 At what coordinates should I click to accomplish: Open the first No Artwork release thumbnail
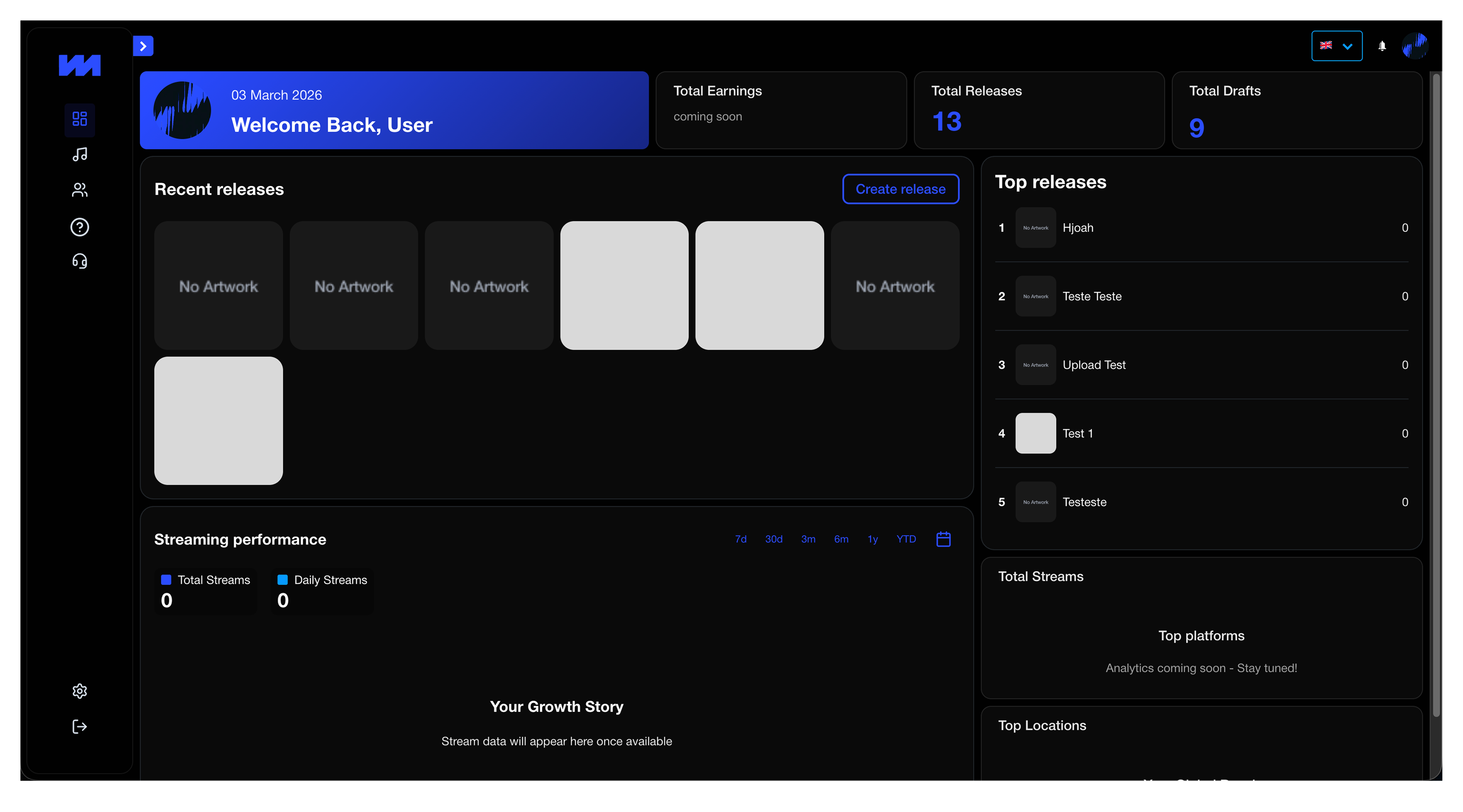point(218,286)
